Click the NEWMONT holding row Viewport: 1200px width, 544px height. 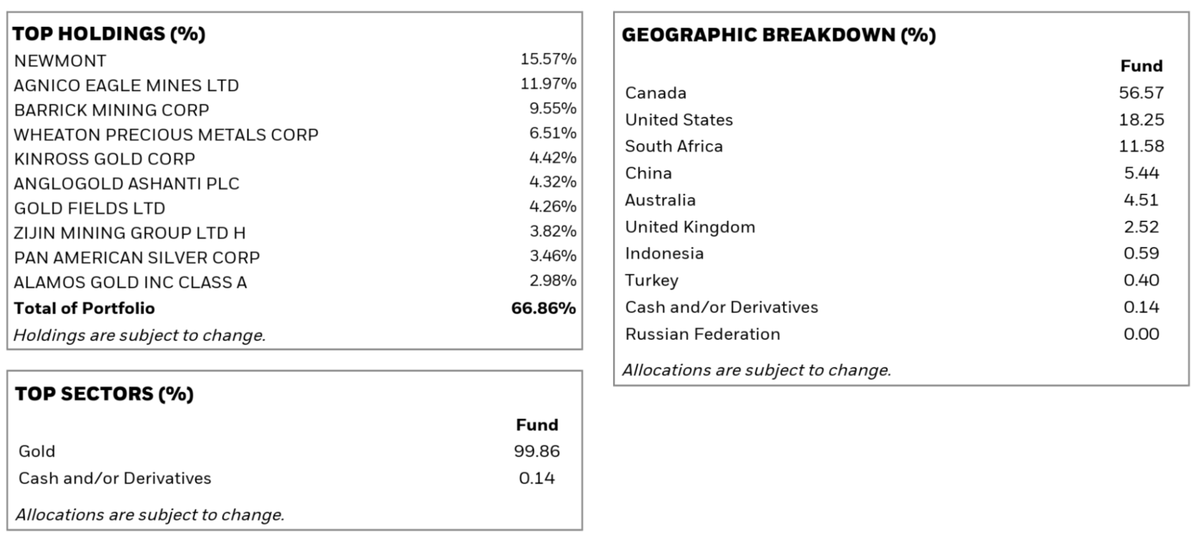[295, 61]
